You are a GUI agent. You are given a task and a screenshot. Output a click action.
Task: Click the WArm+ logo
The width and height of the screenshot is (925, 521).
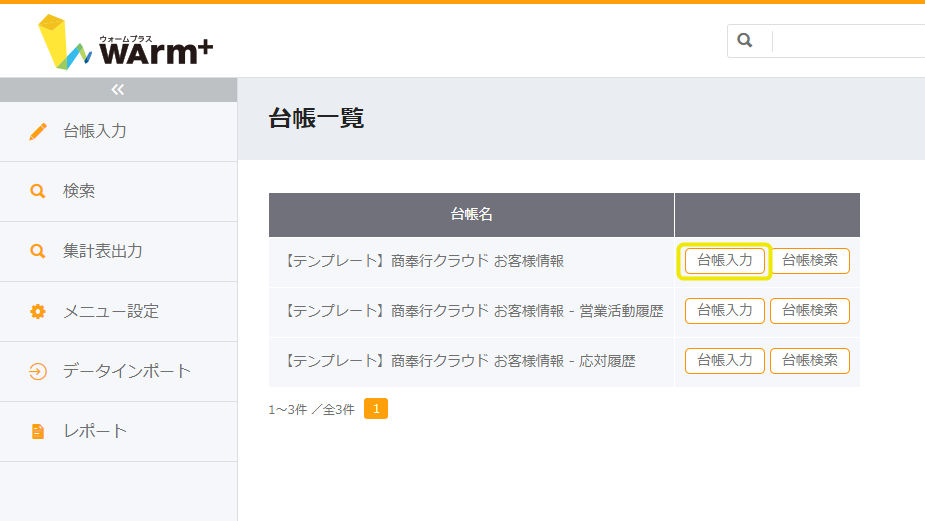(125, 42)
